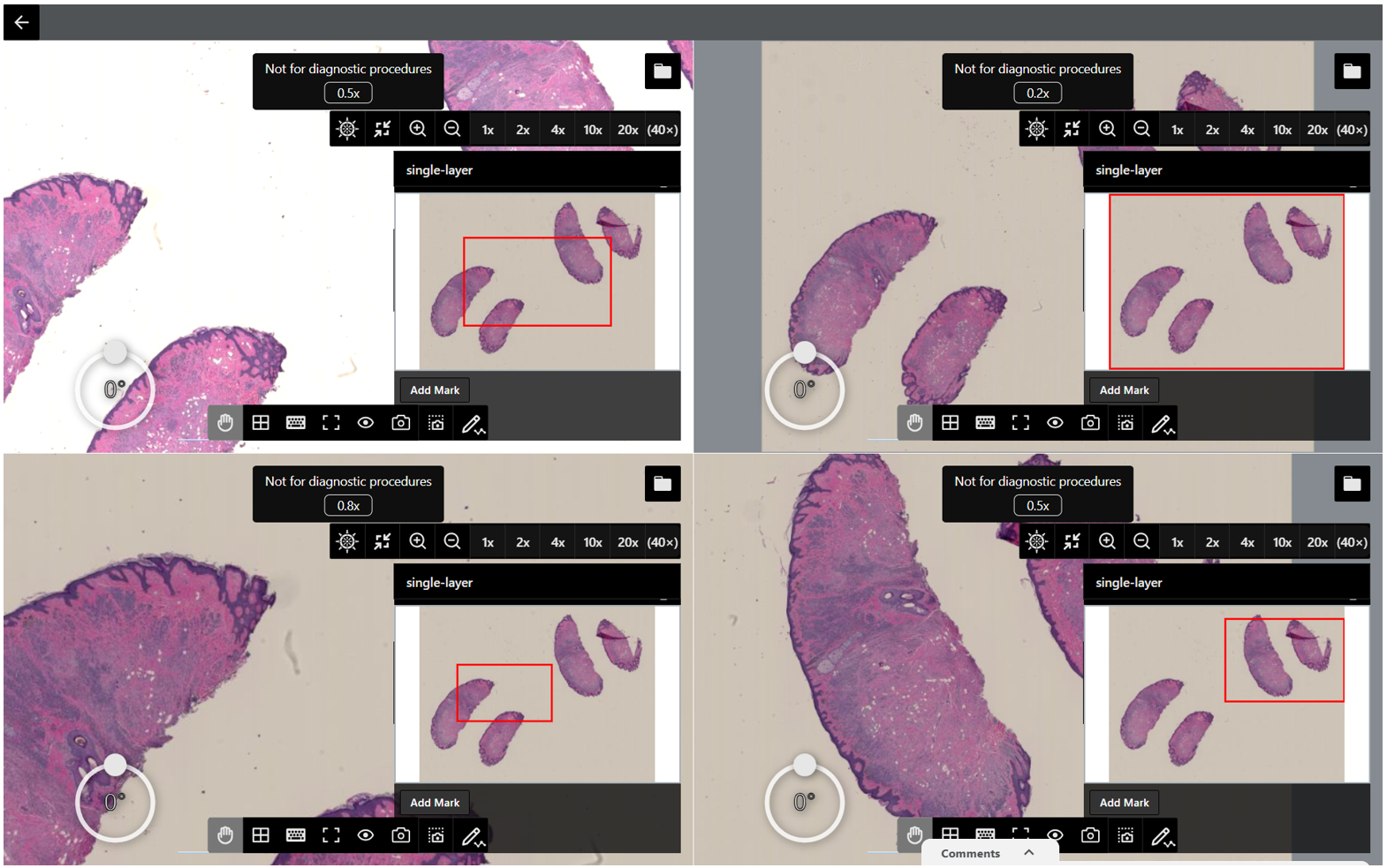Open annotation pen tool in the 0.2x viewer
The height and width of the screenshot is (868, 1387).
click(x=1162, y=424)
